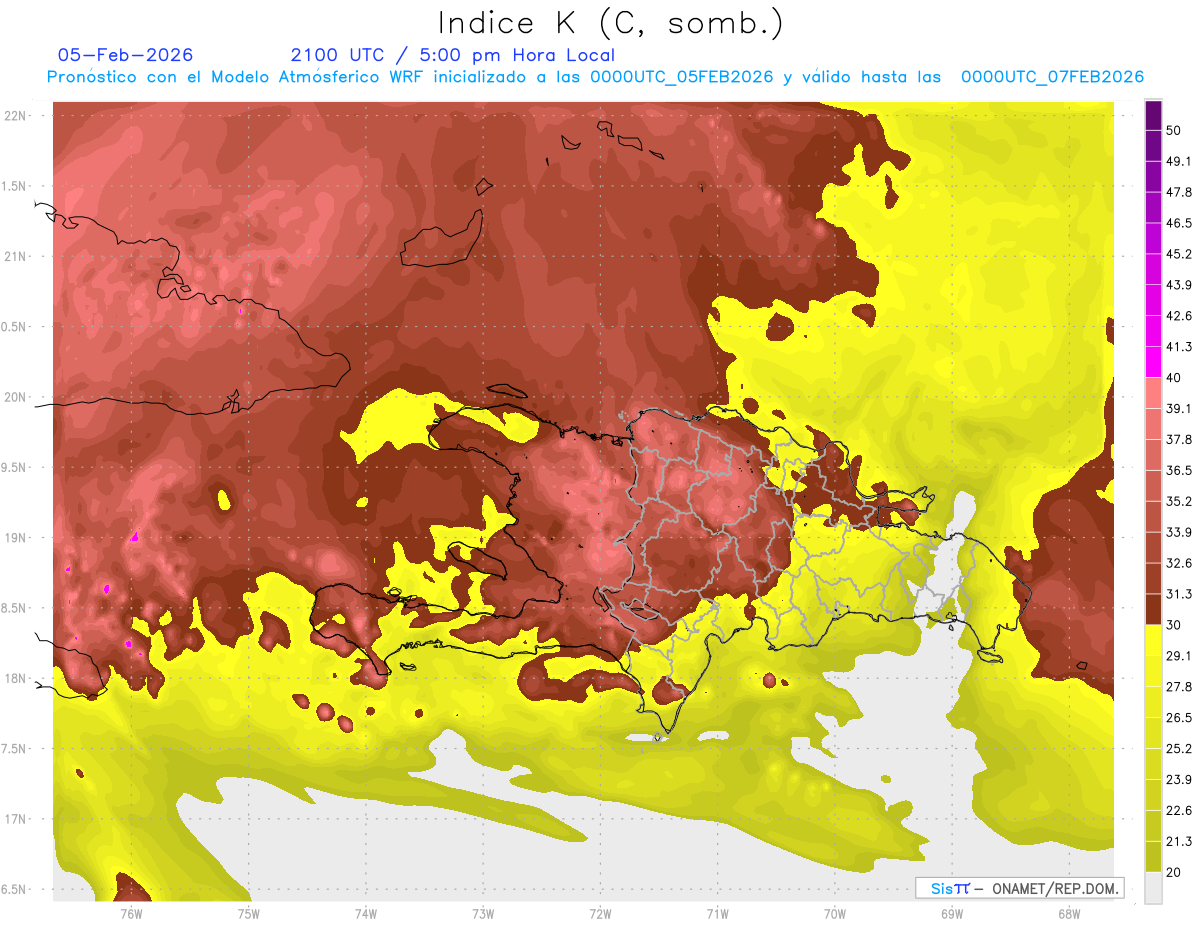The image size is (1200, 927).
Task: Click the "36.5" color scale value
Action: click(1178, 470)
